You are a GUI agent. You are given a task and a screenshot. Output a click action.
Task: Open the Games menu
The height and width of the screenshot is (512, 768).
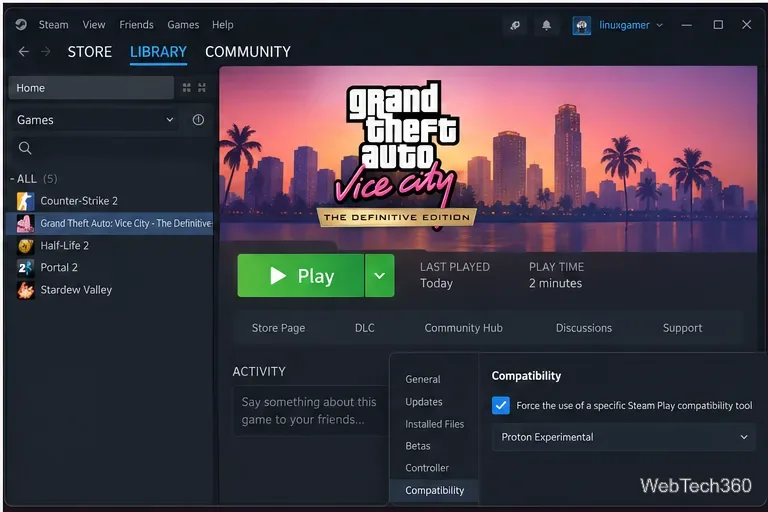tap(183, 24)
